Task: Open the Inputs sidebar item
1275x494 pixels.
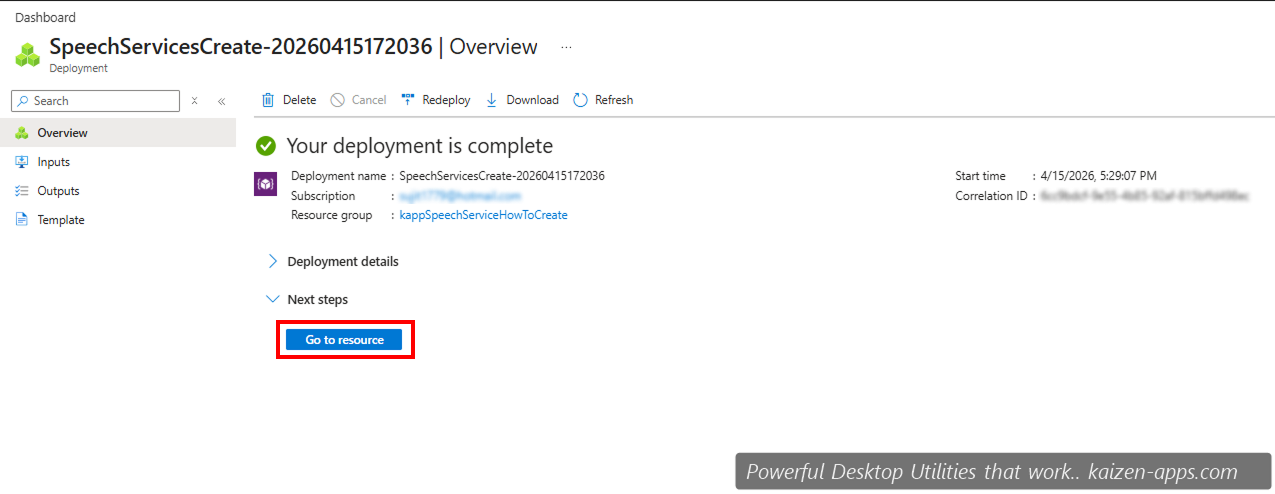Action: 118,162
